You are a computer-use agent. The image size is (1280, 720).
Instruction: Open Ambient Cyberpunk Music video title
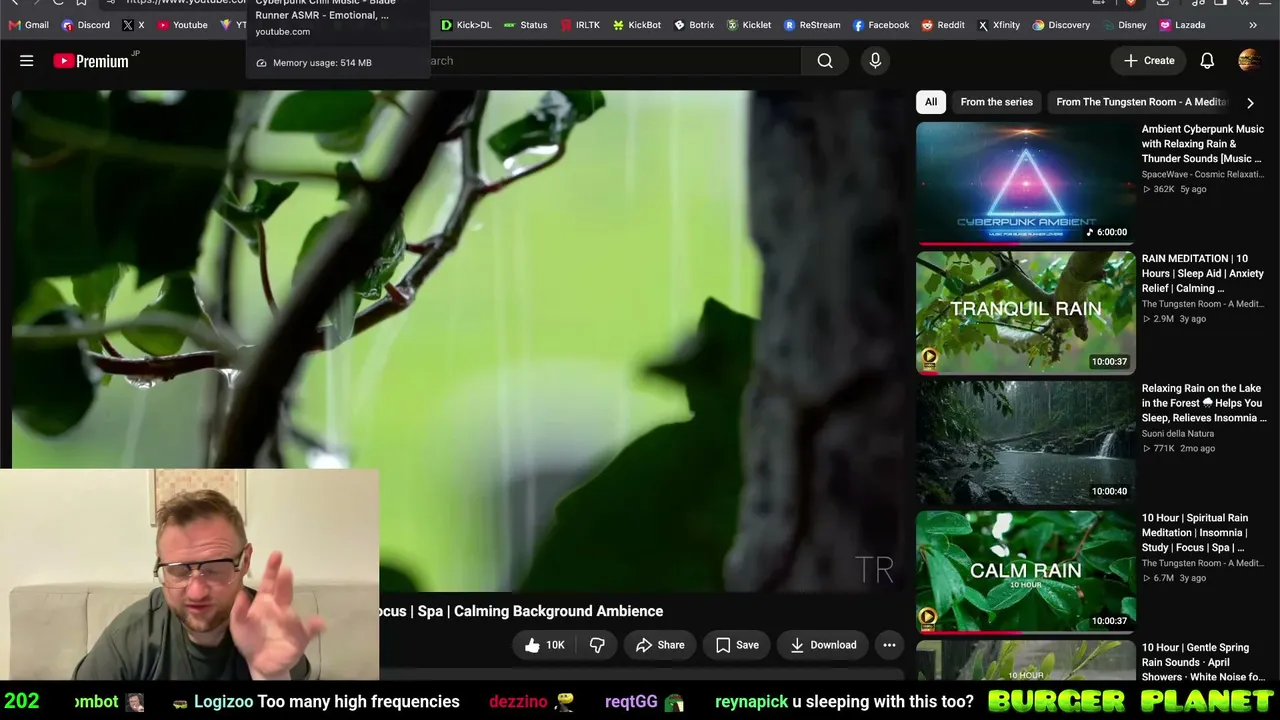coord(1203,144)
